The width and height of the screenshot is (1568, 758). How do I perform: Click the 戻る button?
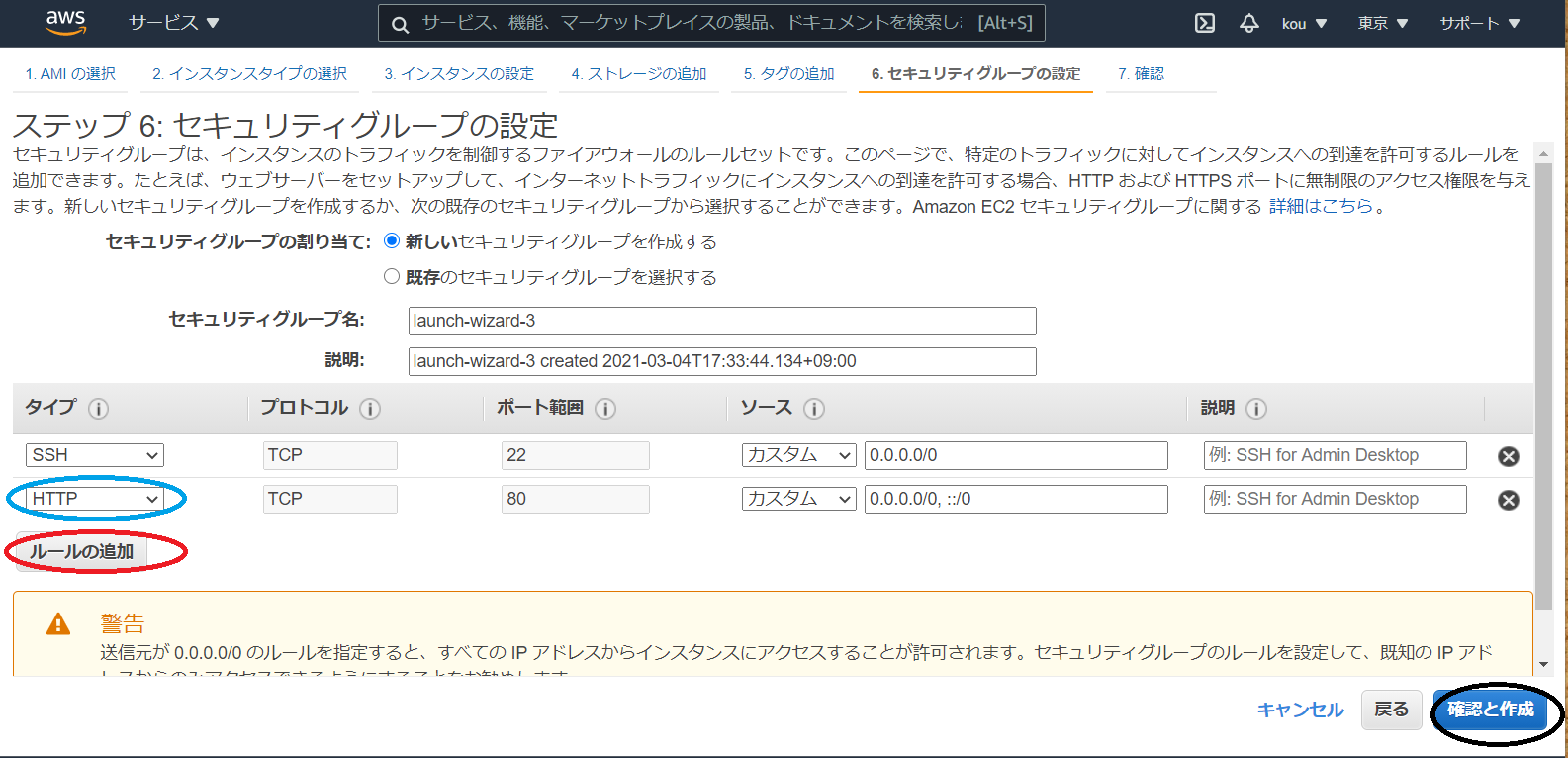coord(1392,710)
